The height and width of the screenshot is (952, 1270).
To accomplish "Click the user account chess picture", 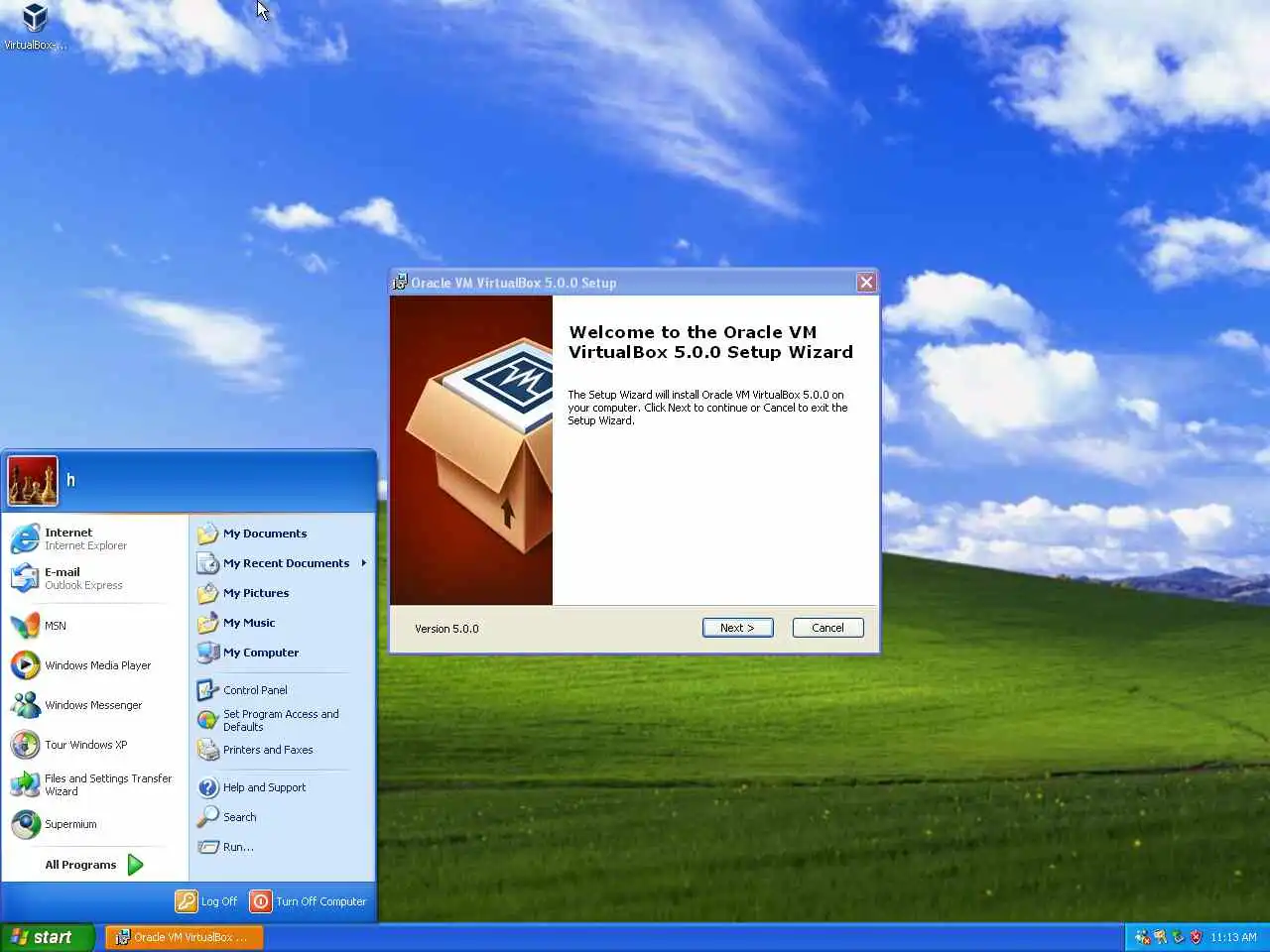I will [33, 481].
